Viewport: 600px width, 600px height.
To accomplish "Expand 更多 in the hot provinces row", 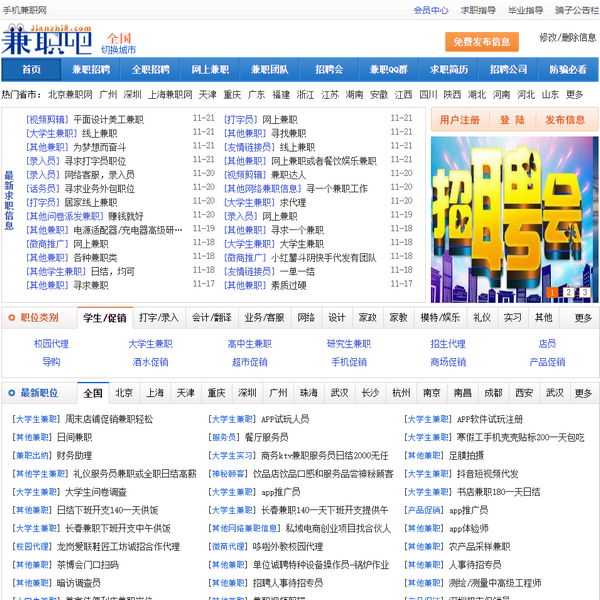I will 574,95.
